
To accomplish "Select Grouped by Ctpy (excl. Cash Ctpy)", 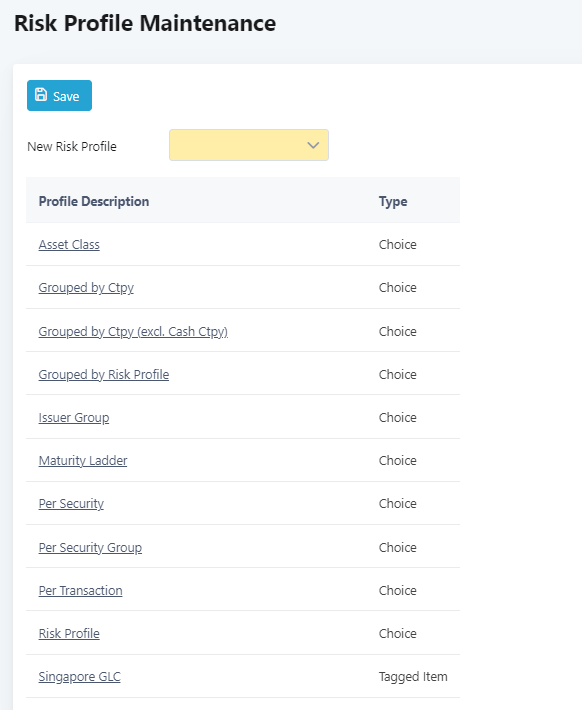I will pyautogui.click(x=133, y=331).
